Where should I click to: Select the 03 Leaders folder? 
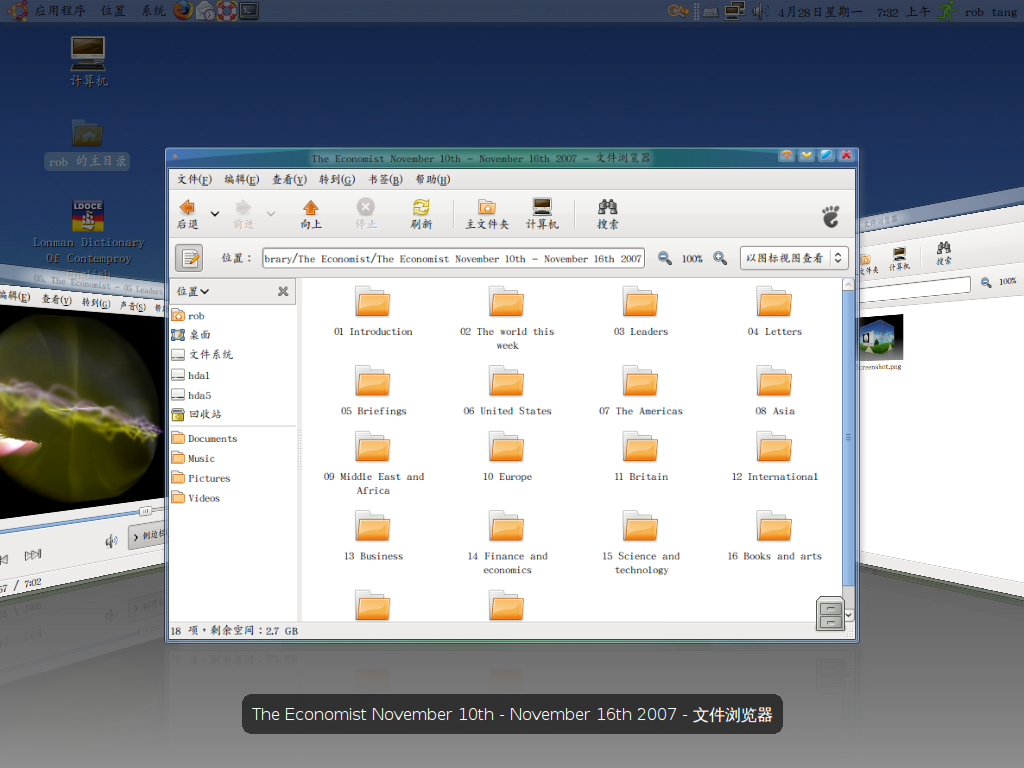pyautogui.click(x=641, y=312)
